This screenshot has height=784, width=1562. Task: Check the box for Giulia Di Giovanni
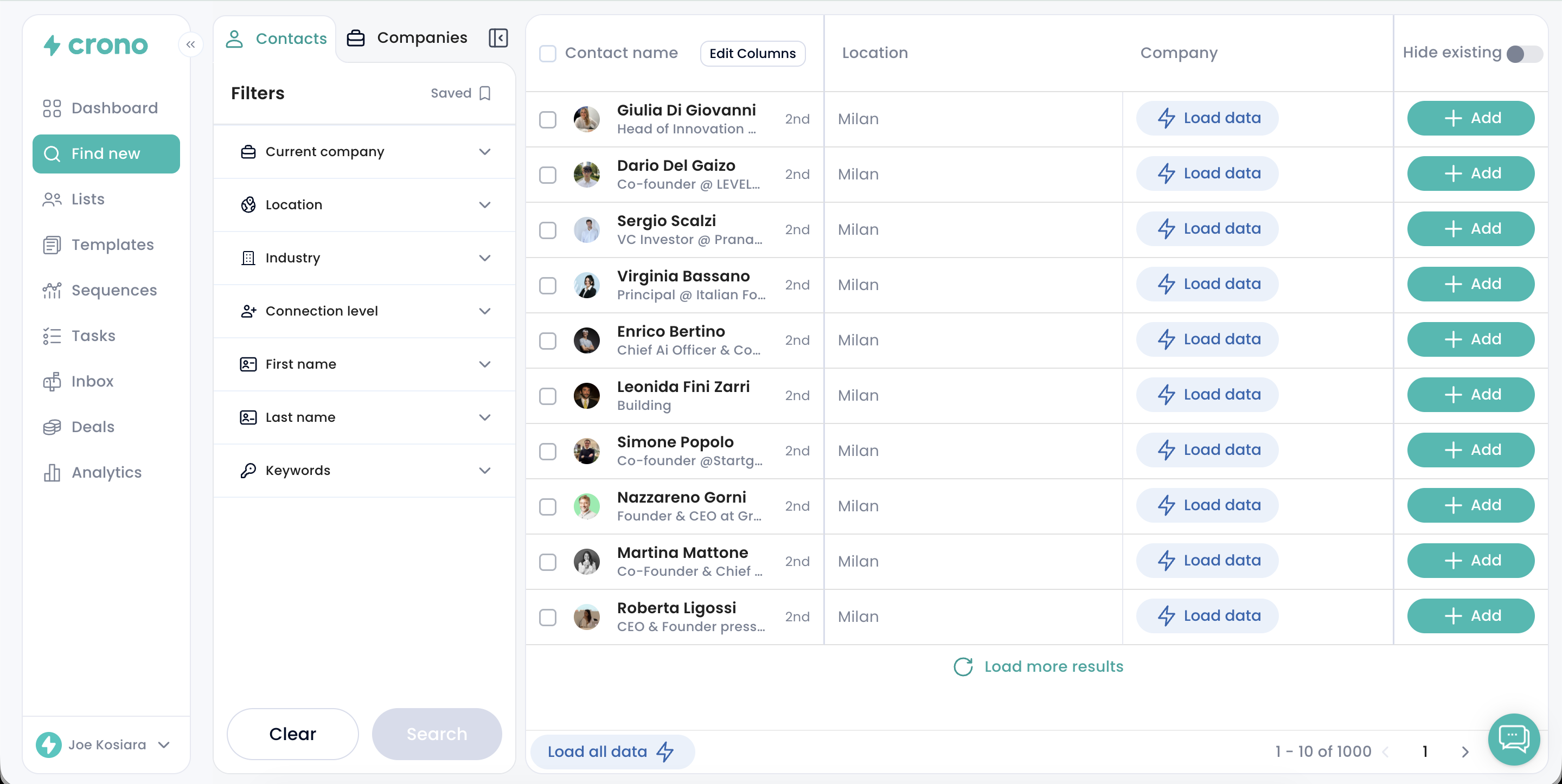(x=548, y=119)
